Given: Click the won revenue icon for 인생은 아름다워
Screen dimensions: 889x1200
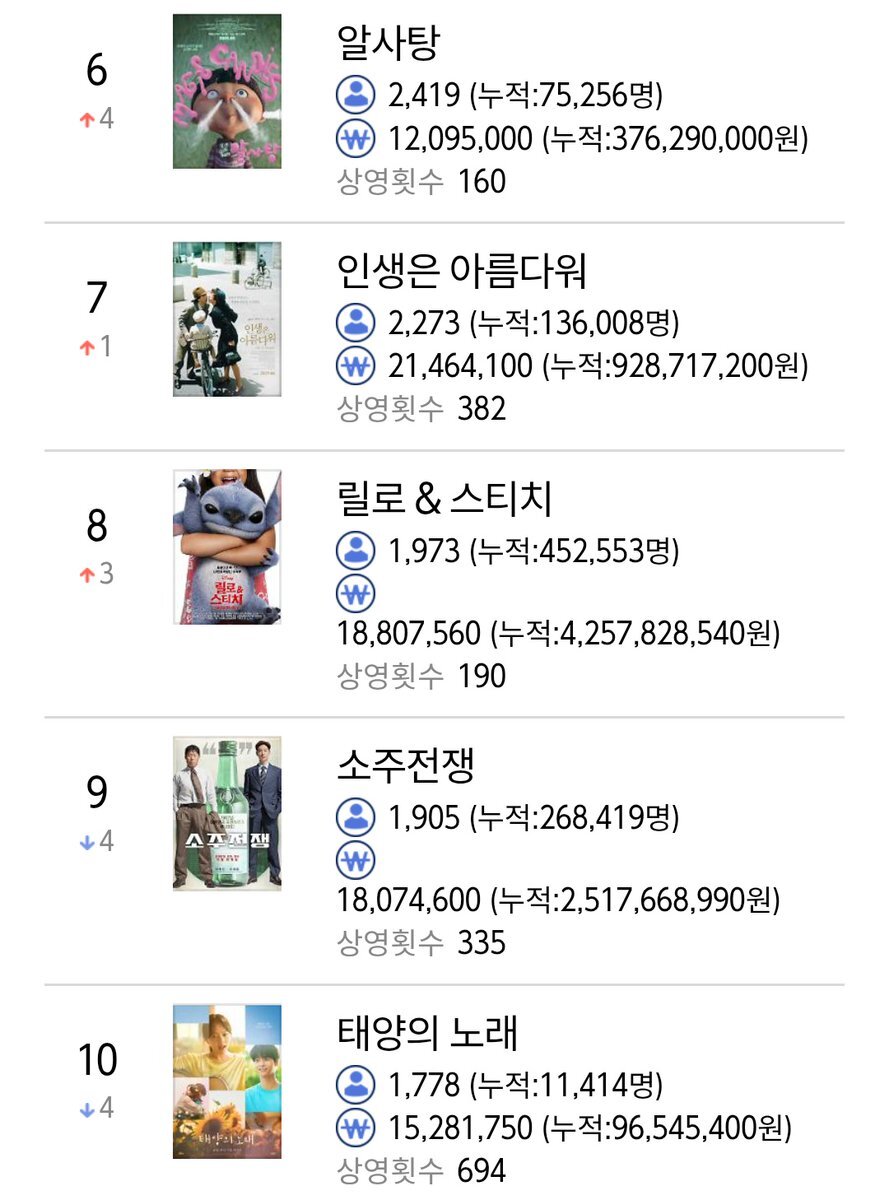Looking at the screenshot, I should 355,366.
